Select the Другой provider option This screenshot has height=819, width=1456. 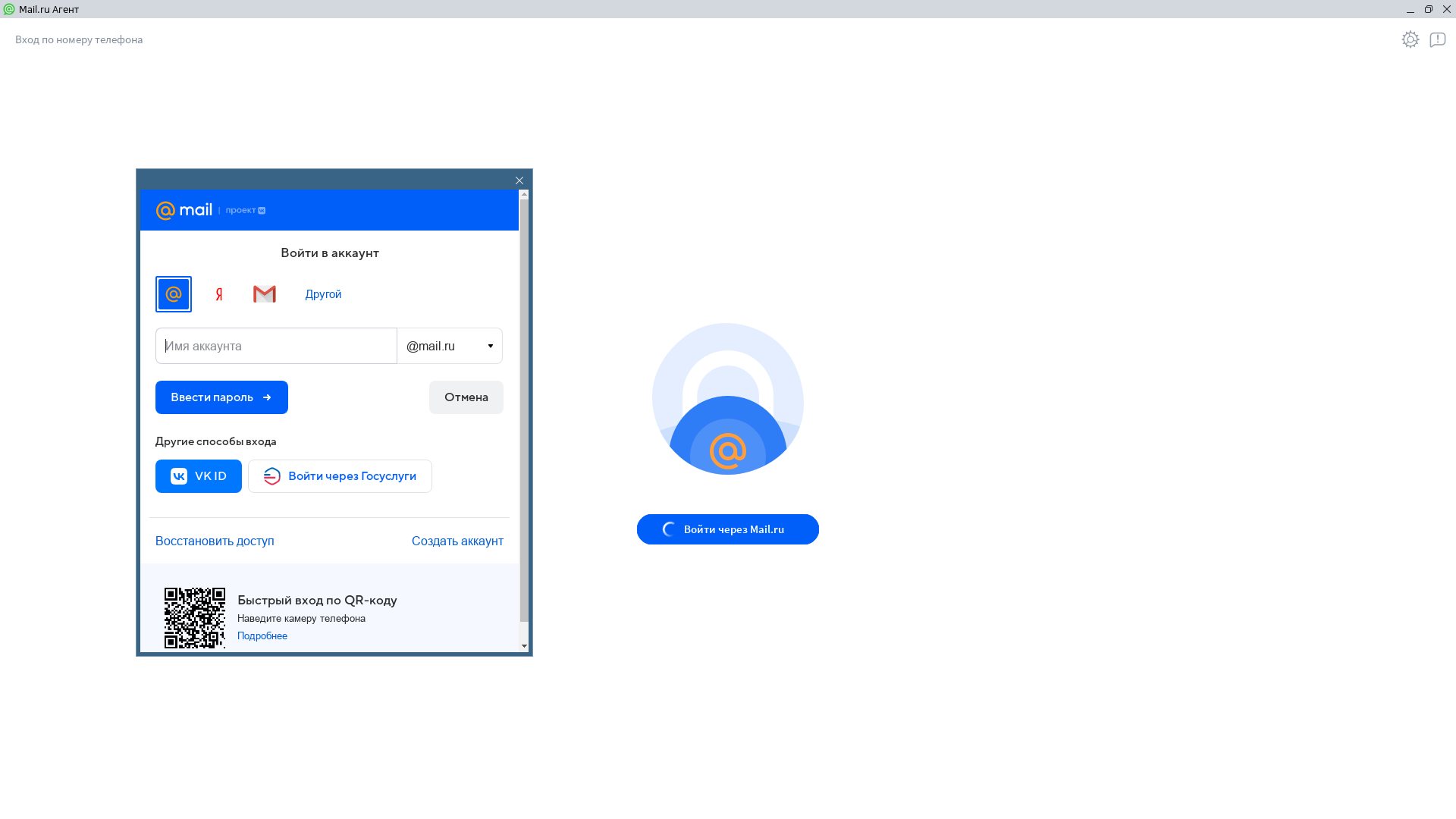click(323, 294)
